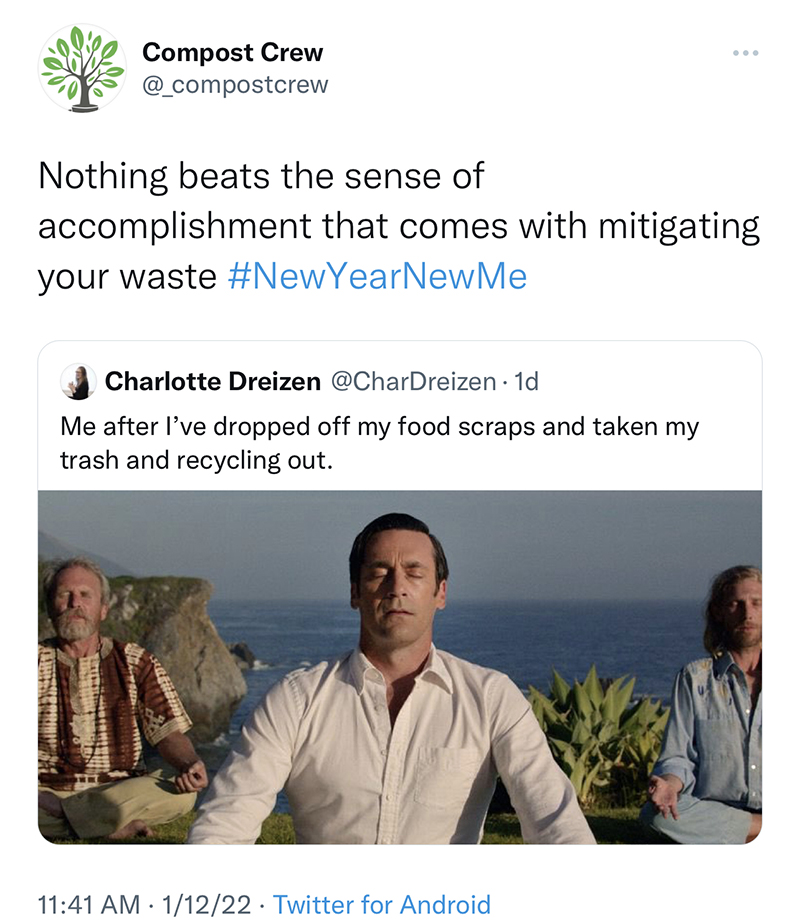The width and height of the screenshot is (800, 923).
Task: Click the Charlotte Dreizen name in quote
Action: point(213,381)
